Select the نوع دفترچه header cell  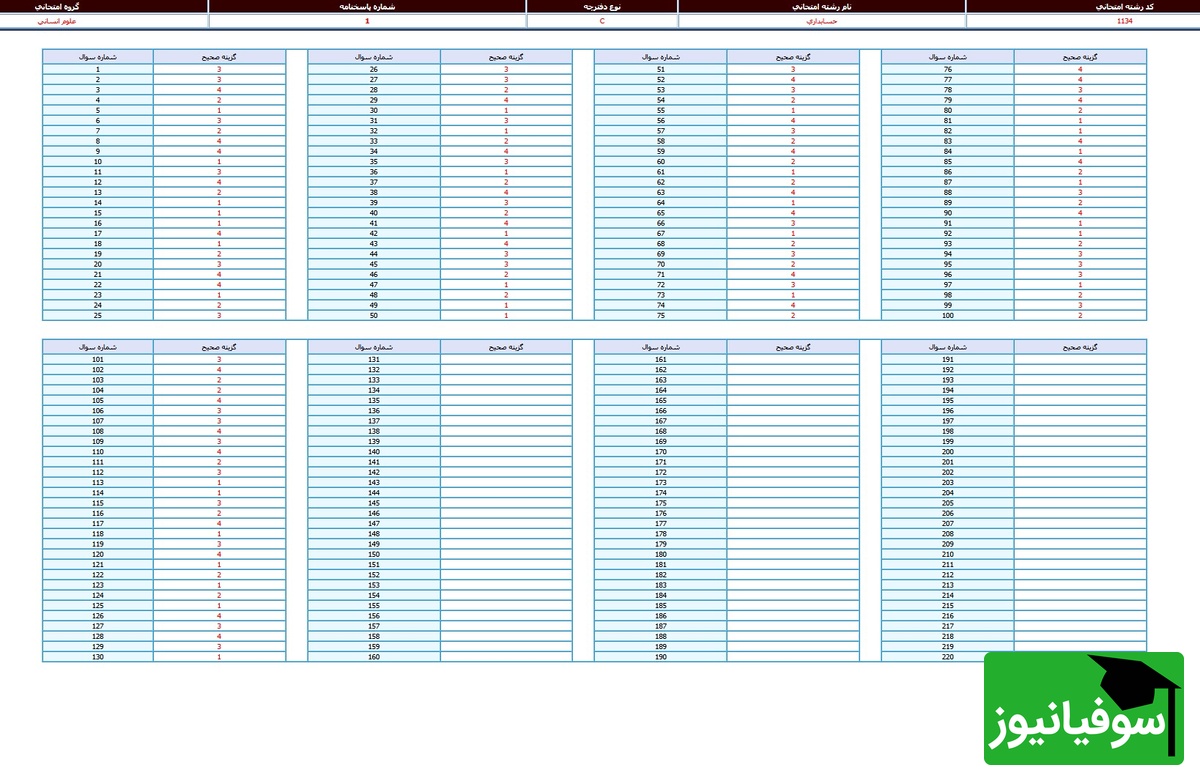tap(601, 6)
